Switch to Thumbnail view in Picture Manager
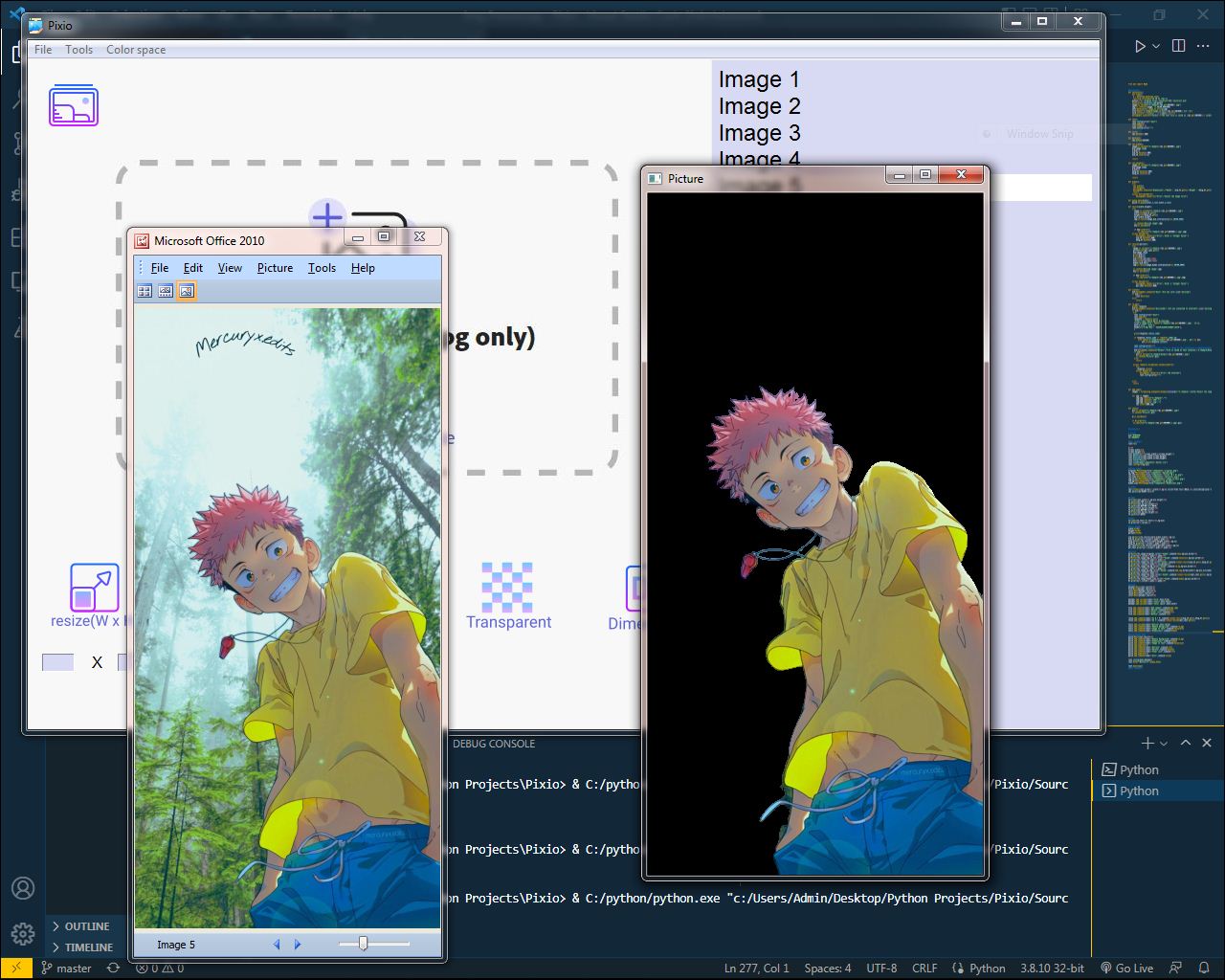The width and height of the screenshot is (1225, 980). (145, 291)
